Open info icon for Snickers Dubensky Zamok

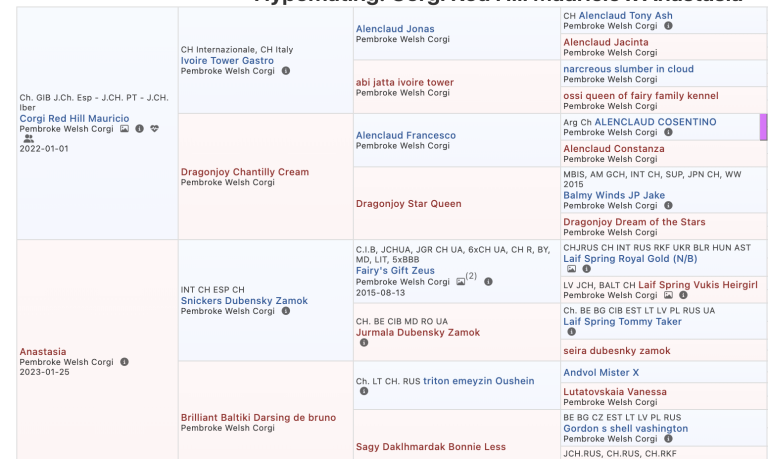(286, 311)
